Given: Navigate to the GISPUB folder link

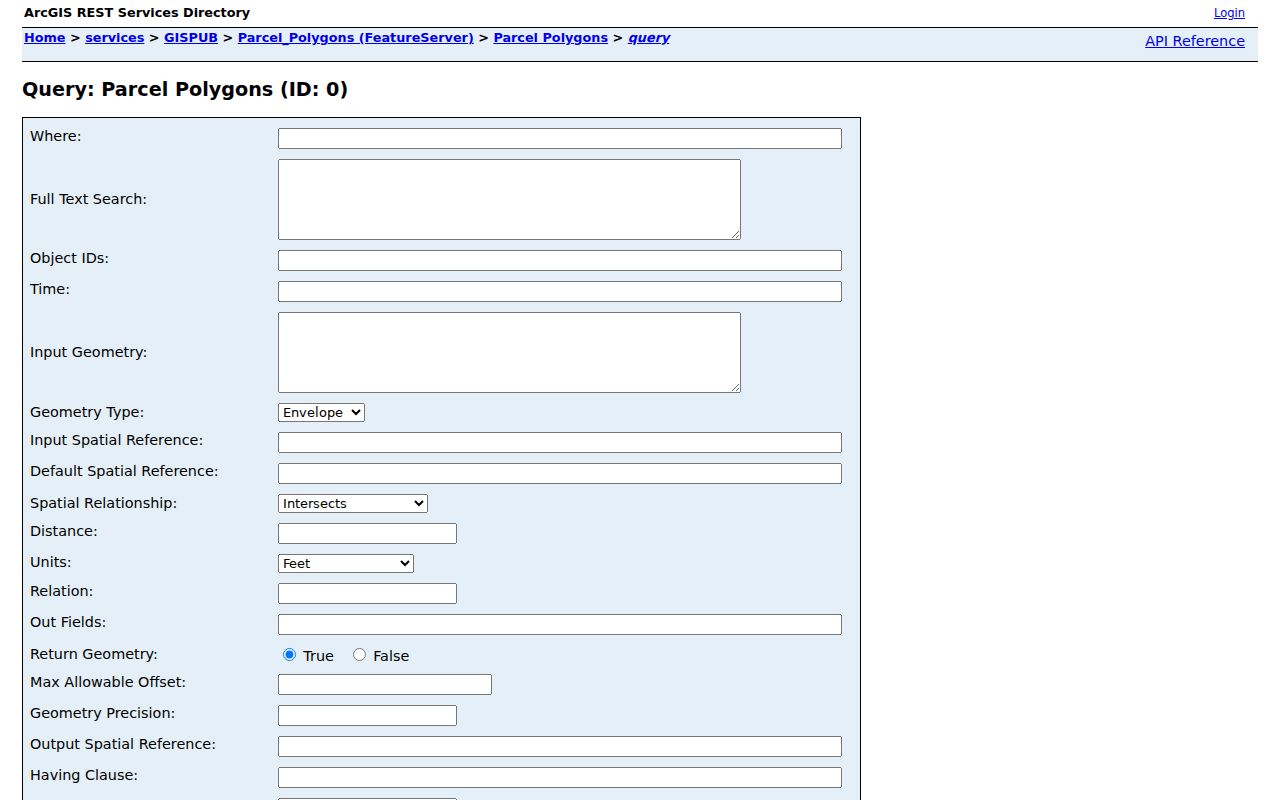Looking at the screenshot, I should coord(192,38).
